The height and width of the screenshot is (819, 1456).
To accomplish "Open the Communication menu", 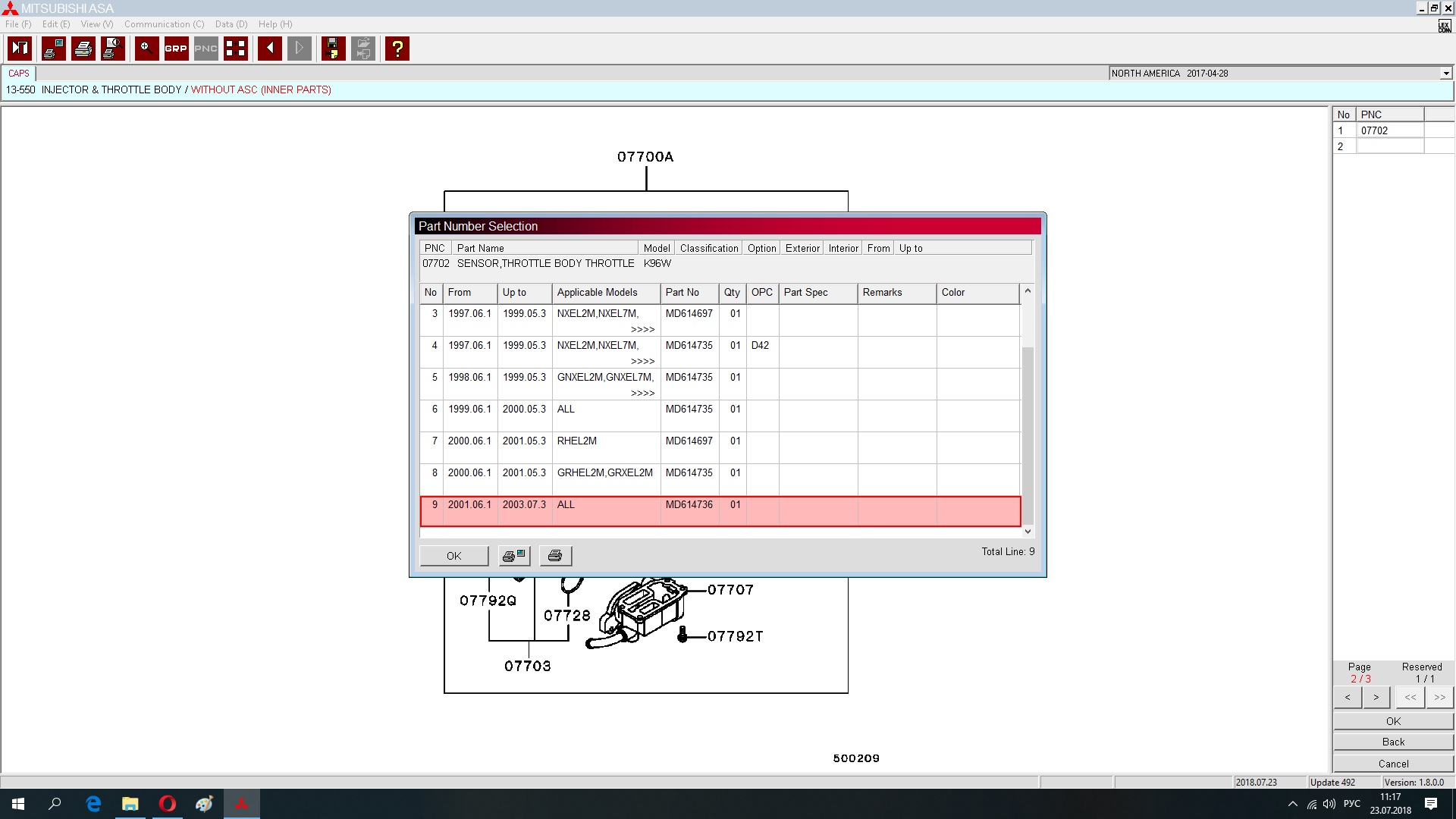I will click(164, 24).
